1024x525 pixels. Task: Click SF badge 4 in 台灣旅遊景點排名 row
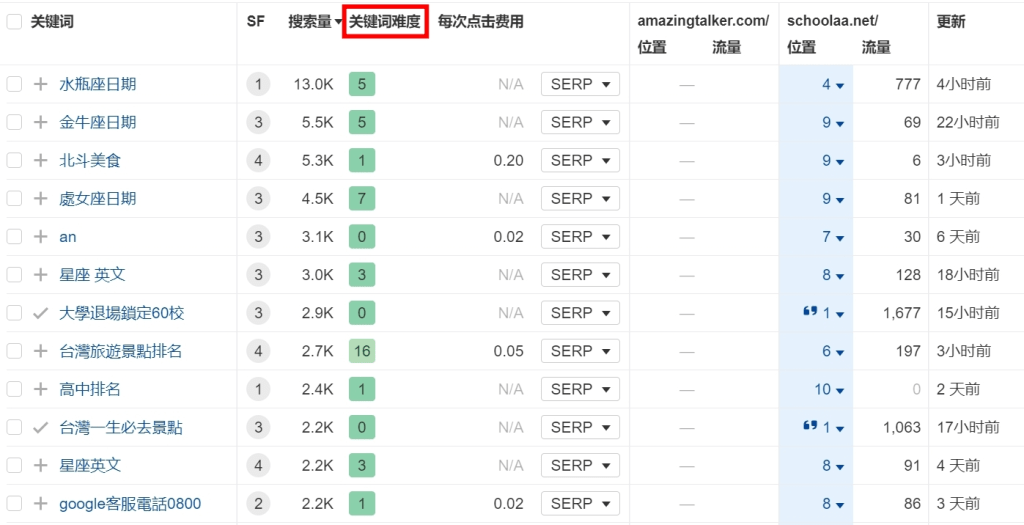pos(258,351)
